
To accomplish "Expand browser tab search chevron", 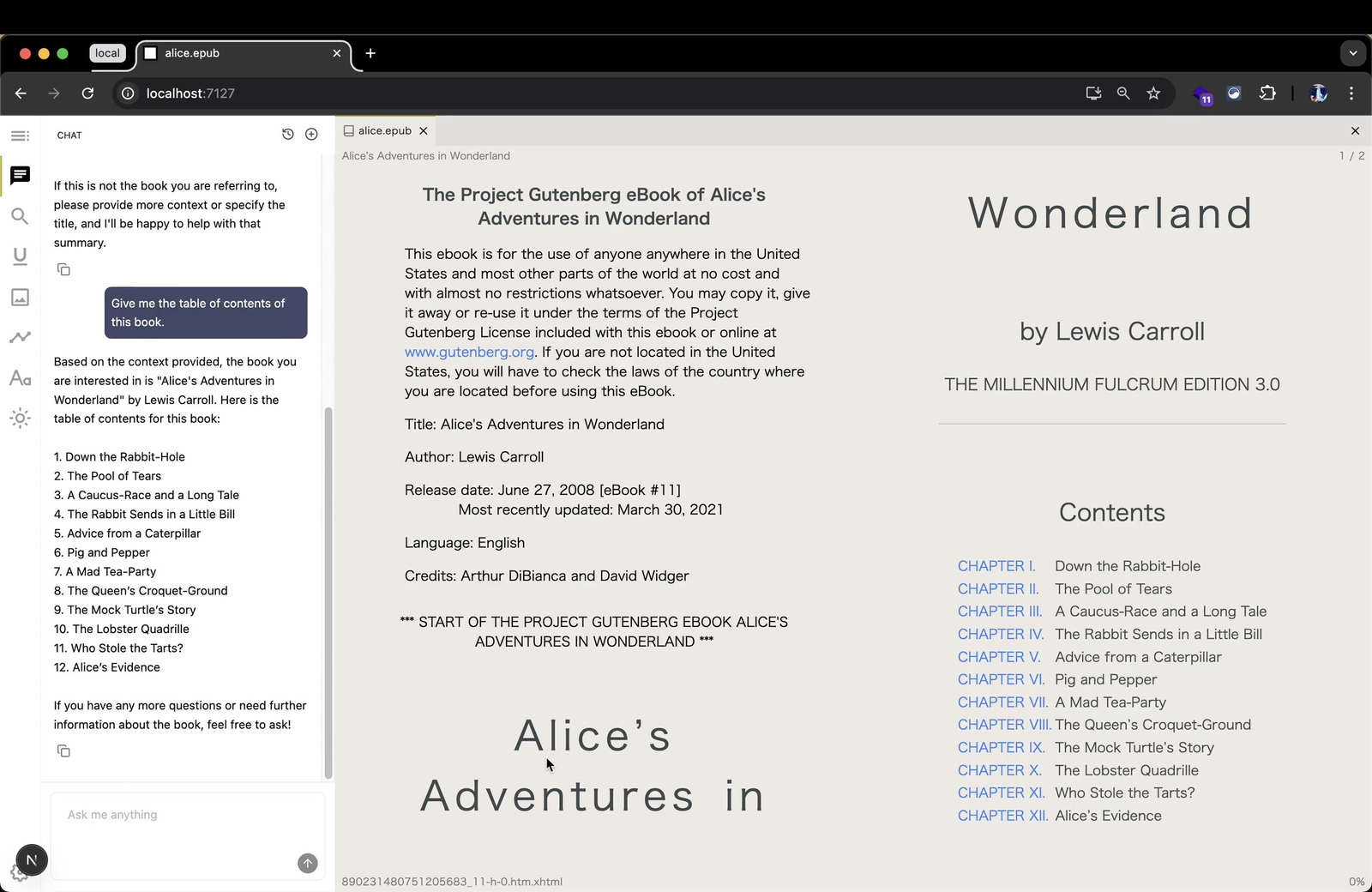I will tap(1353, 53).
